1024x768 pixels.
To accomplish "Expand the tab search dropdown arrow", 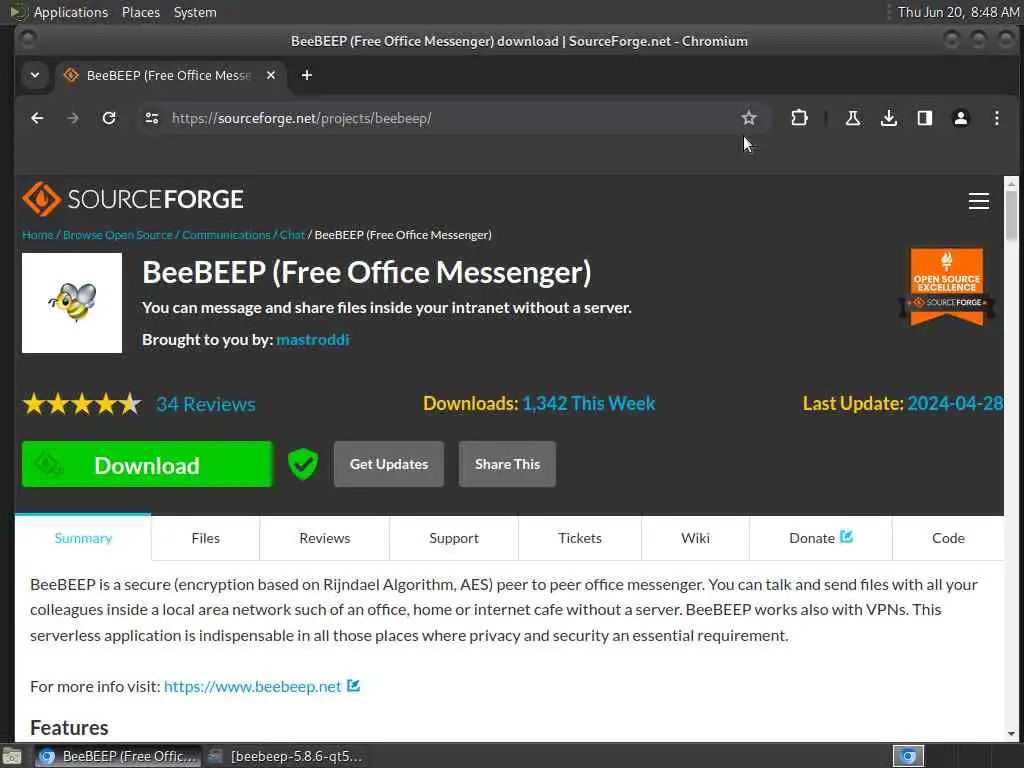I will coord(35,75).
